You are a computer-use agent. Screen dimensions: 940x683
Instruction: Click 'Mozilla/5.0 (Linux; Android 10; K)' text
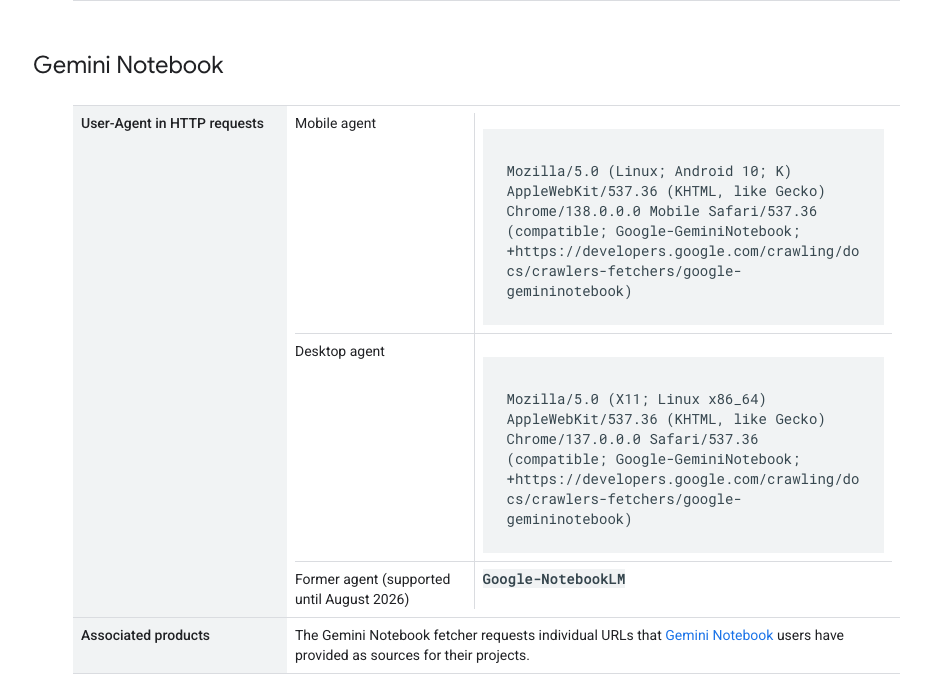click(649, 171)
